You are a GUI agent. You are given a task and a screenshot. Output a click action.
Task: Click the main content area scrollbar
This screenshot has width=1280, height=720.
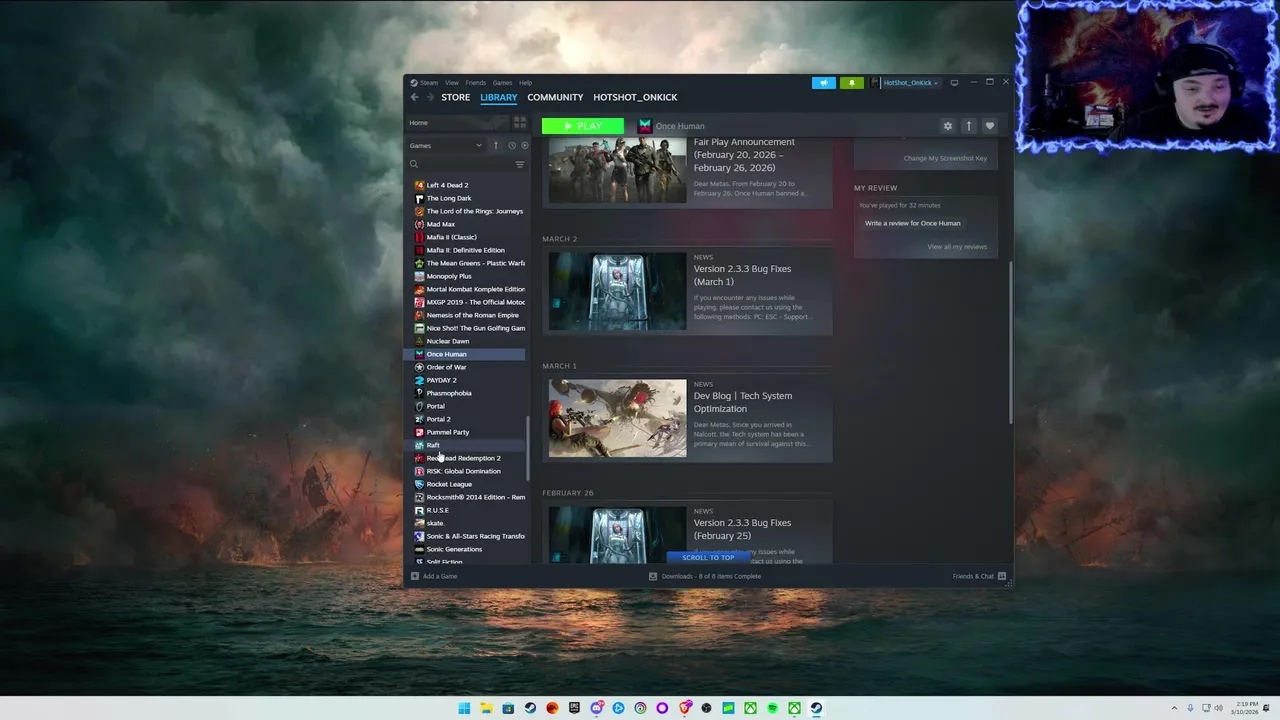[1010, 342]
